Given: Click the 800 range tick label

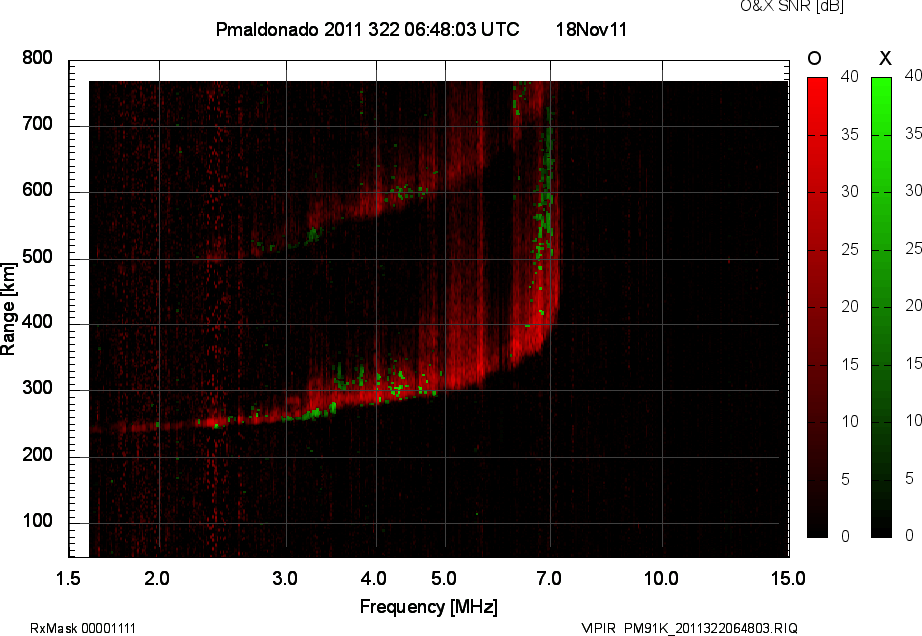Looking at the screenshot, I should click(x=37, y=58).
